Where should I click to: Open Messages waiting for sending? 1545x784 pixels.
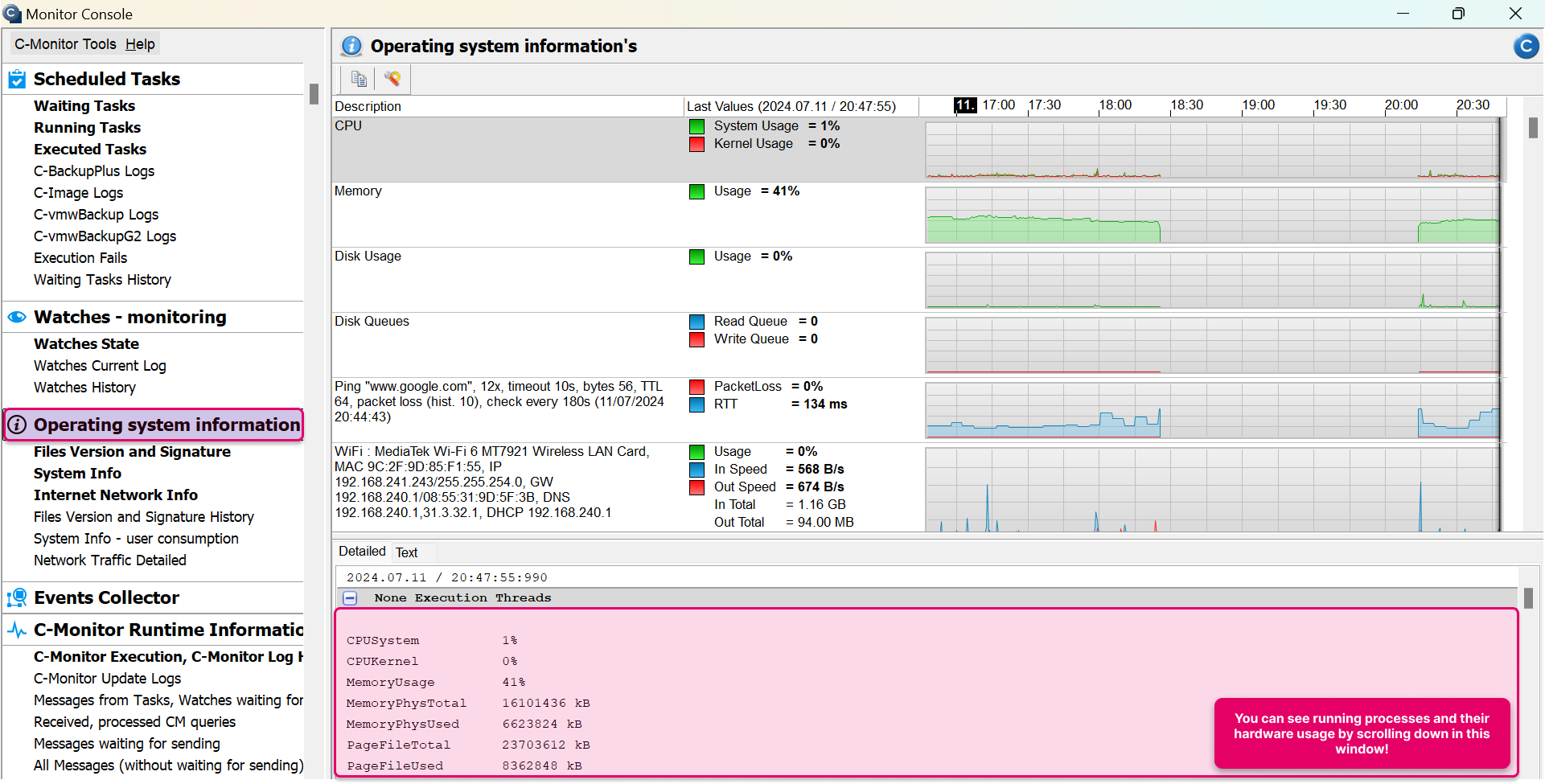pos(127,744)
